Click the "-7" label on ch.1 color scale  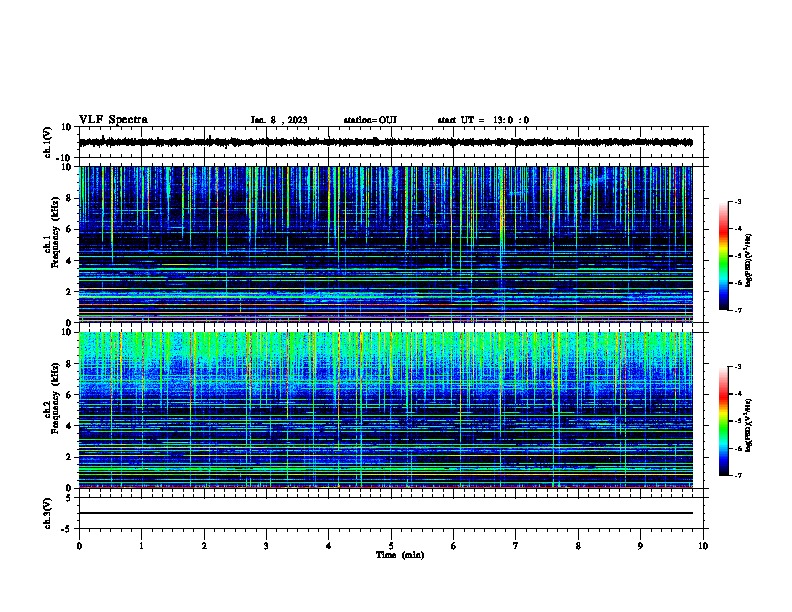pos(737,310)
